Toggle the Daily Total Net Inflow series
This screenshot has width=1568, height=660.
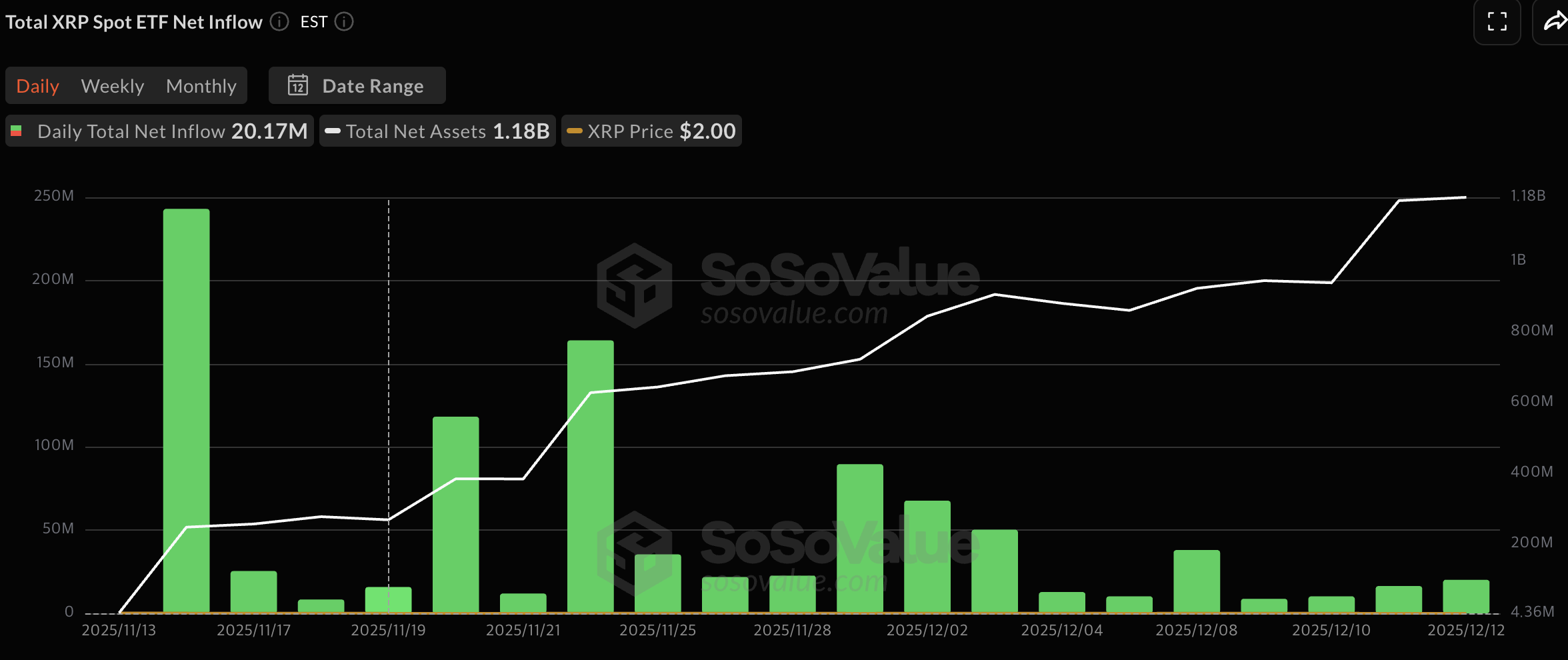160,131
